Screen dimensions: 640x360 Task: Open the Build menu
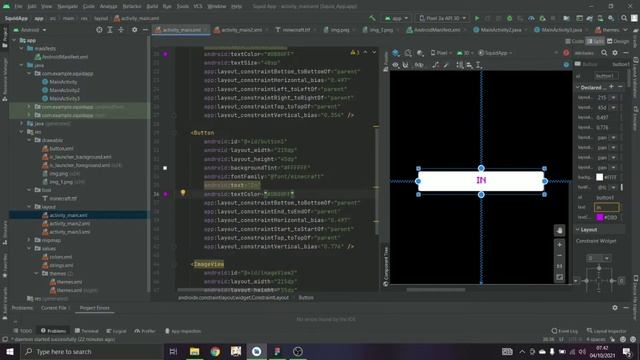coord(152,6)
